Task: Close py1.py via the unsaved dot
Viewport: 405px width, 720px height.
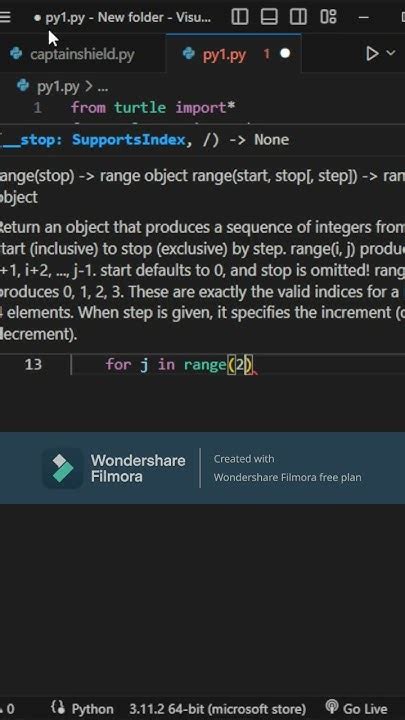Action: point(285,54)
